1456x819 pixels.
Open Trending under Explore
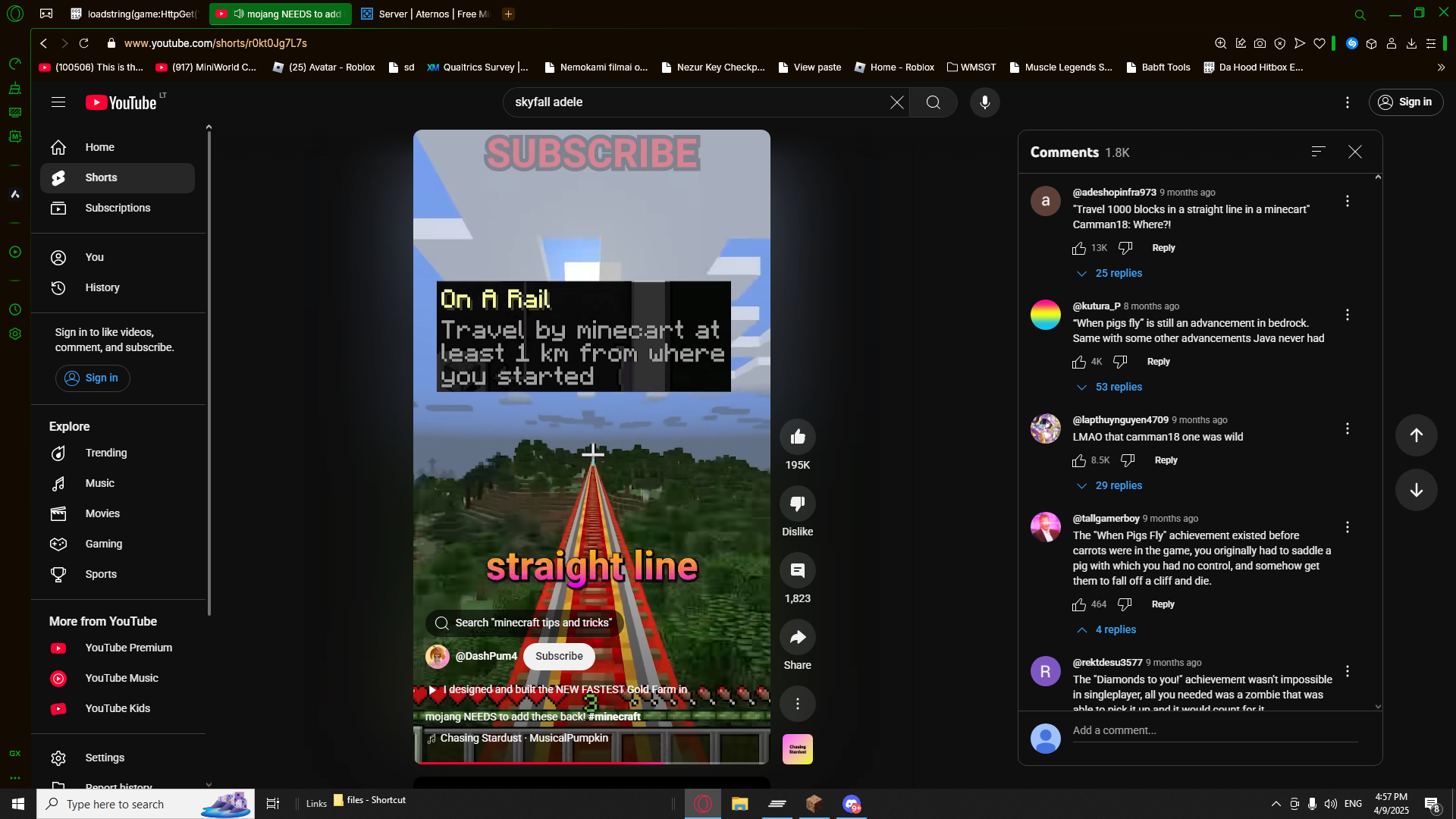(118, 453)
